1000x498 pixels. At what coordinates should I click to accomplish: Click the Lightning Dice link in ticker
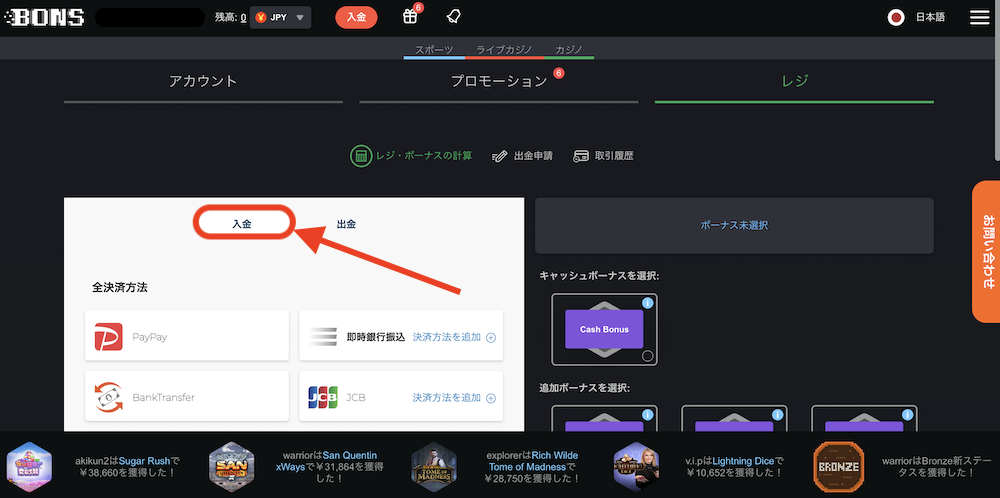click(x=743, y=460)
